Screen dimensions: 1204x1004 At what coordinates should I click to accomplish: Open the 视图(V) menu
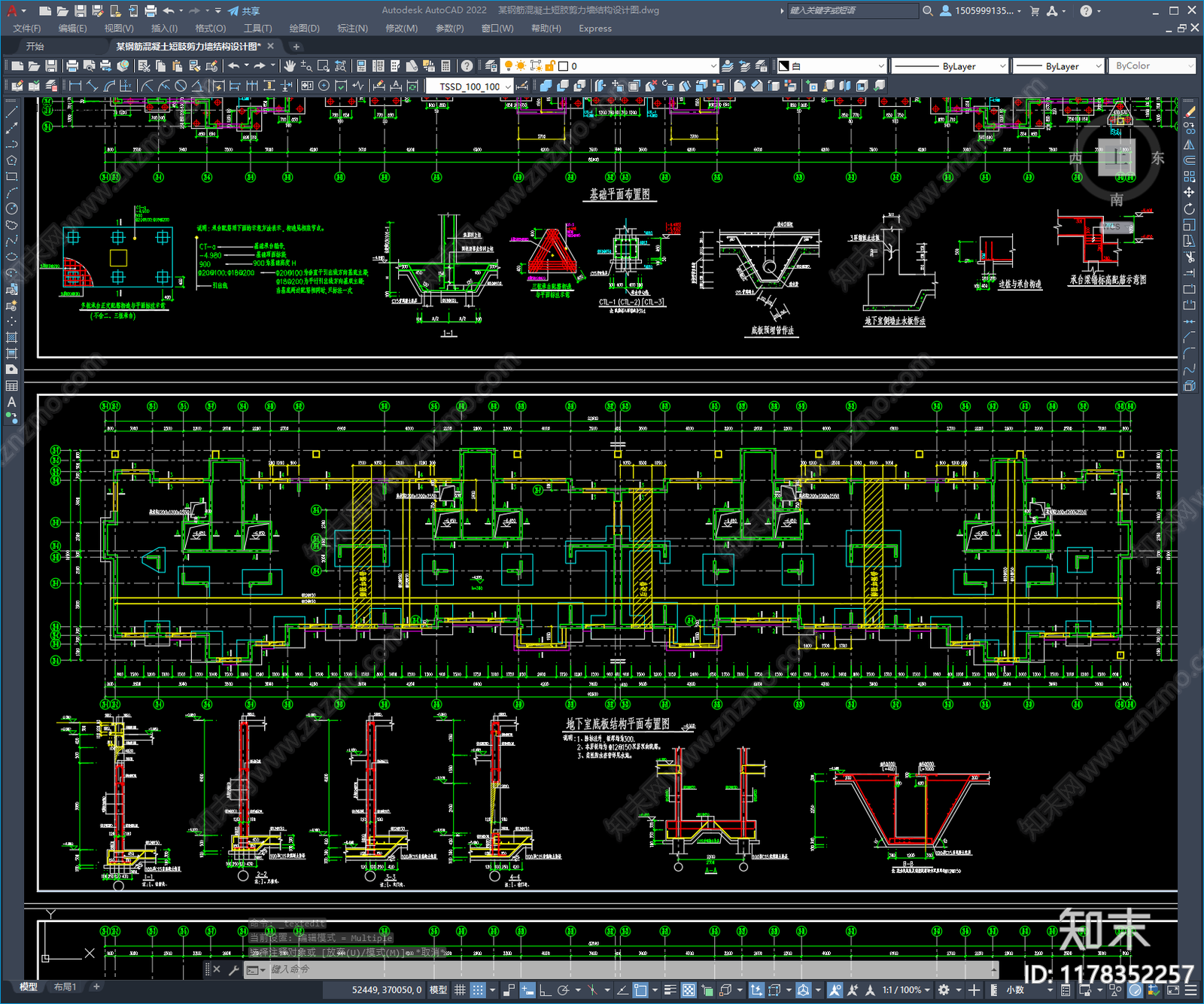(119, 29)
